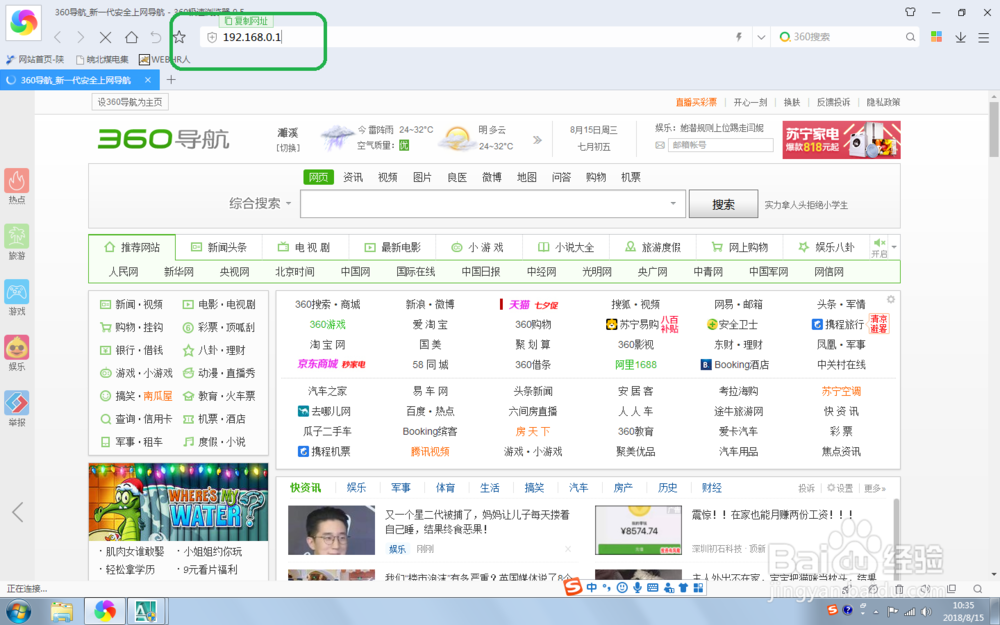Open the 人民网 link
This screenshot has height=625, width=1000.
123,272
